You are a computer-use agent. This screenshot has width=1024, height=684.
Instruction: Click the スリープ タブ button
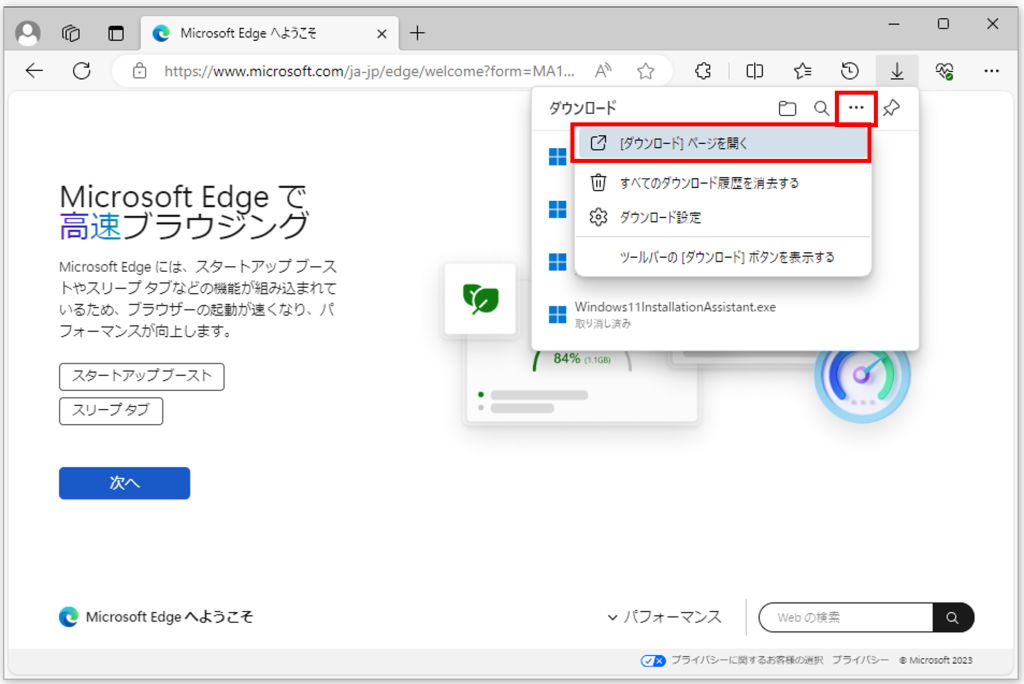click(111, 411)
